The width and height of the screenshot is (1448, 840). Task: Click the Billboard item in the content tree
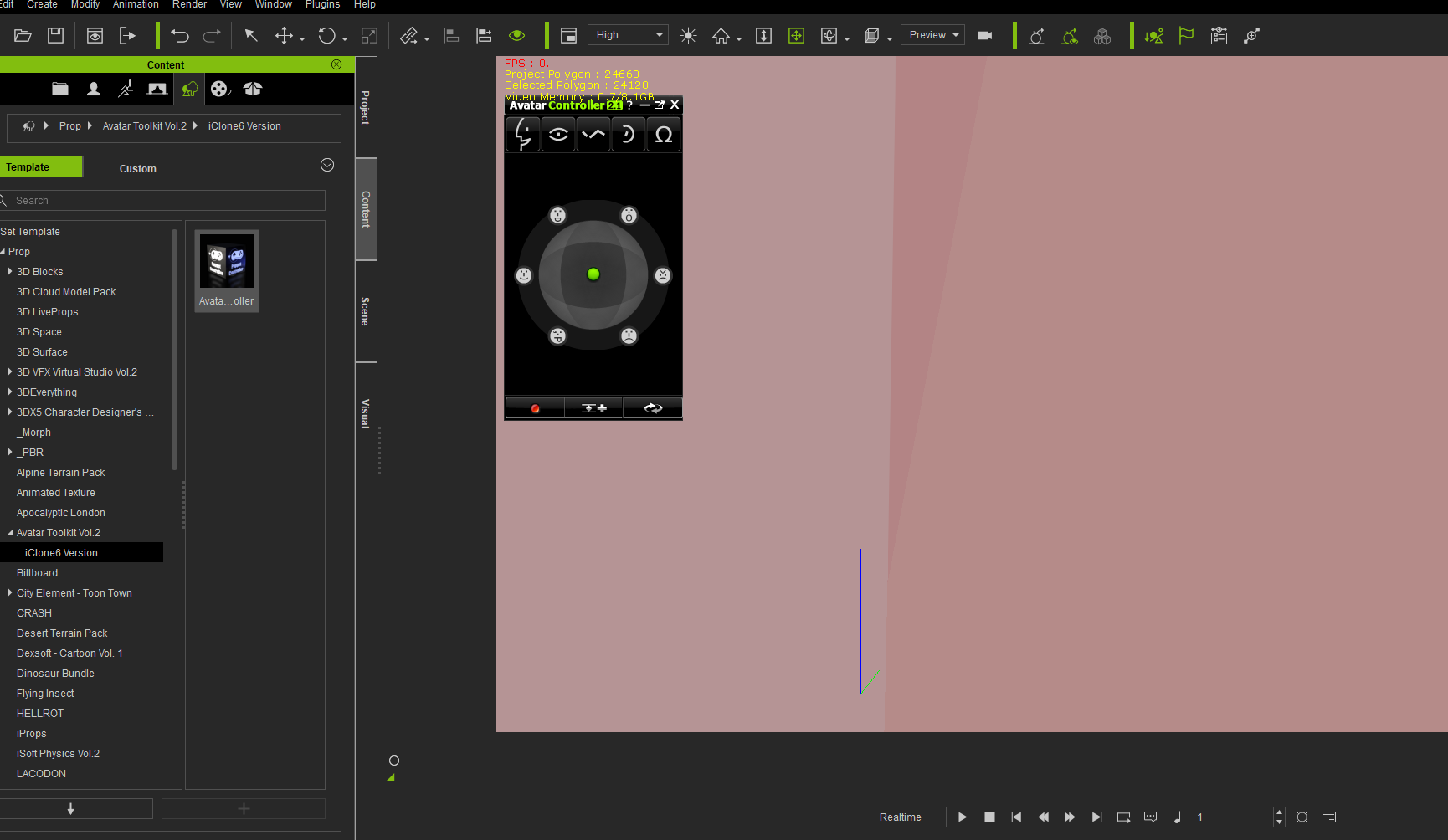(38, 573)
